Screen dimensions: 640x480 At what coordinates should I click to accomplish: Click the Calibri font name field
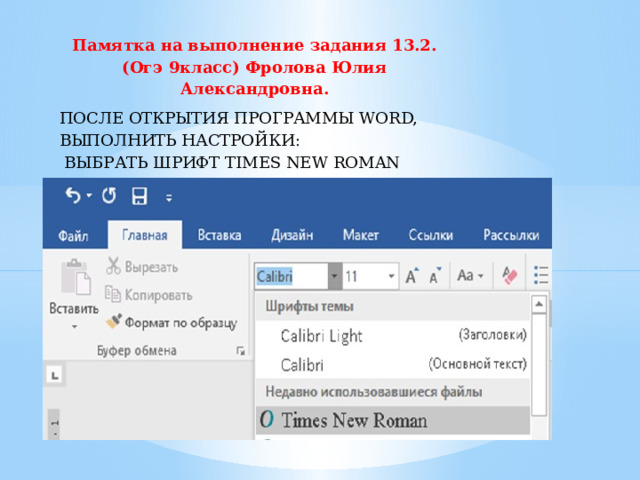click(291, 276)
